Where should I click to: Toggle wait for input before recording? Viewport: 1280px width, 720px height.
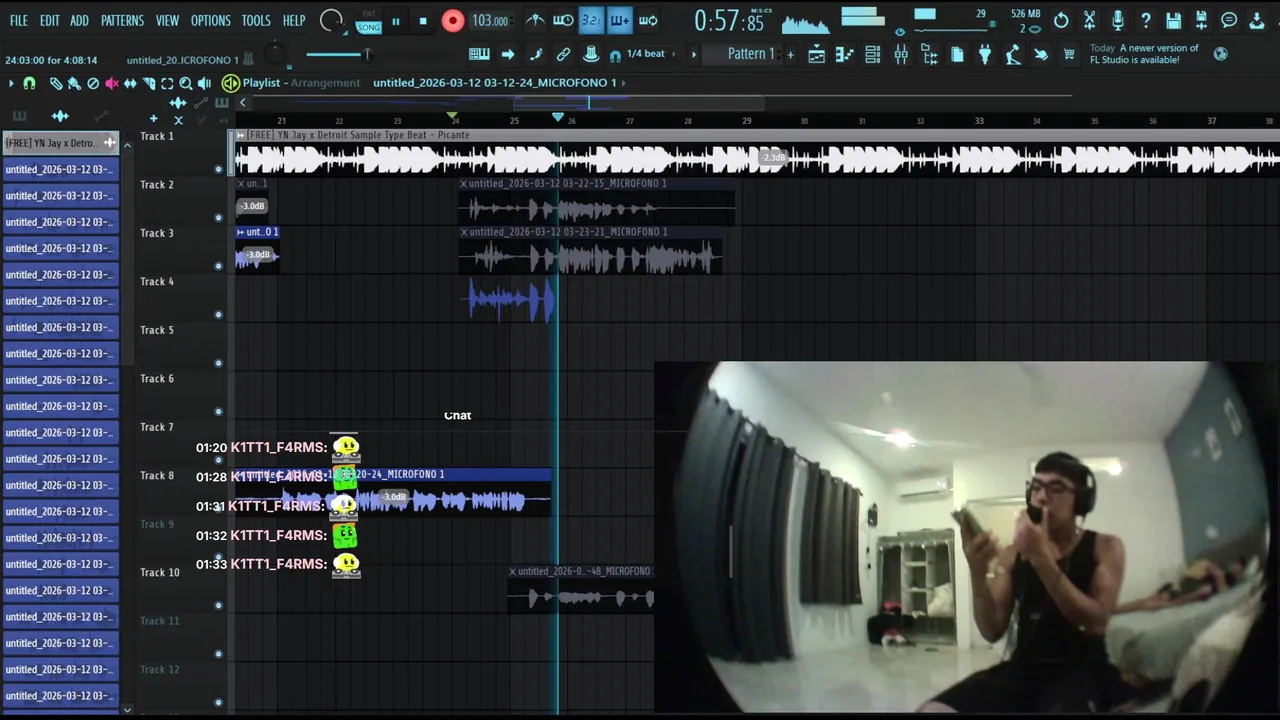point(563,20)
